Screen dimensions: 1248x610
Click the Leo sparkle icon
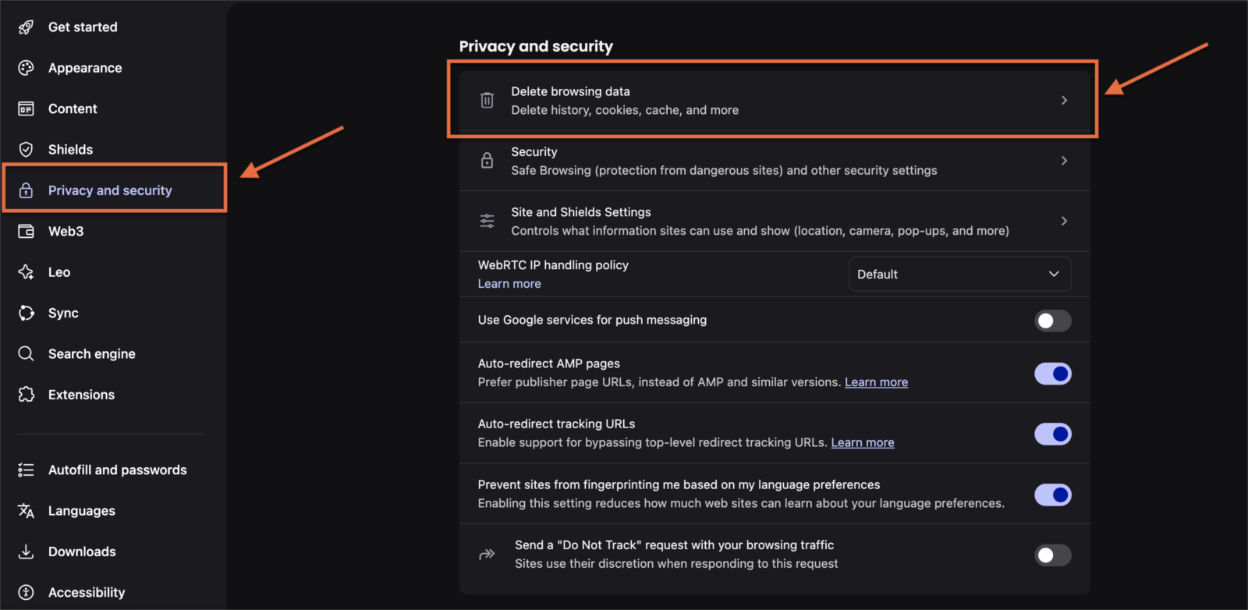coord(27,272)
